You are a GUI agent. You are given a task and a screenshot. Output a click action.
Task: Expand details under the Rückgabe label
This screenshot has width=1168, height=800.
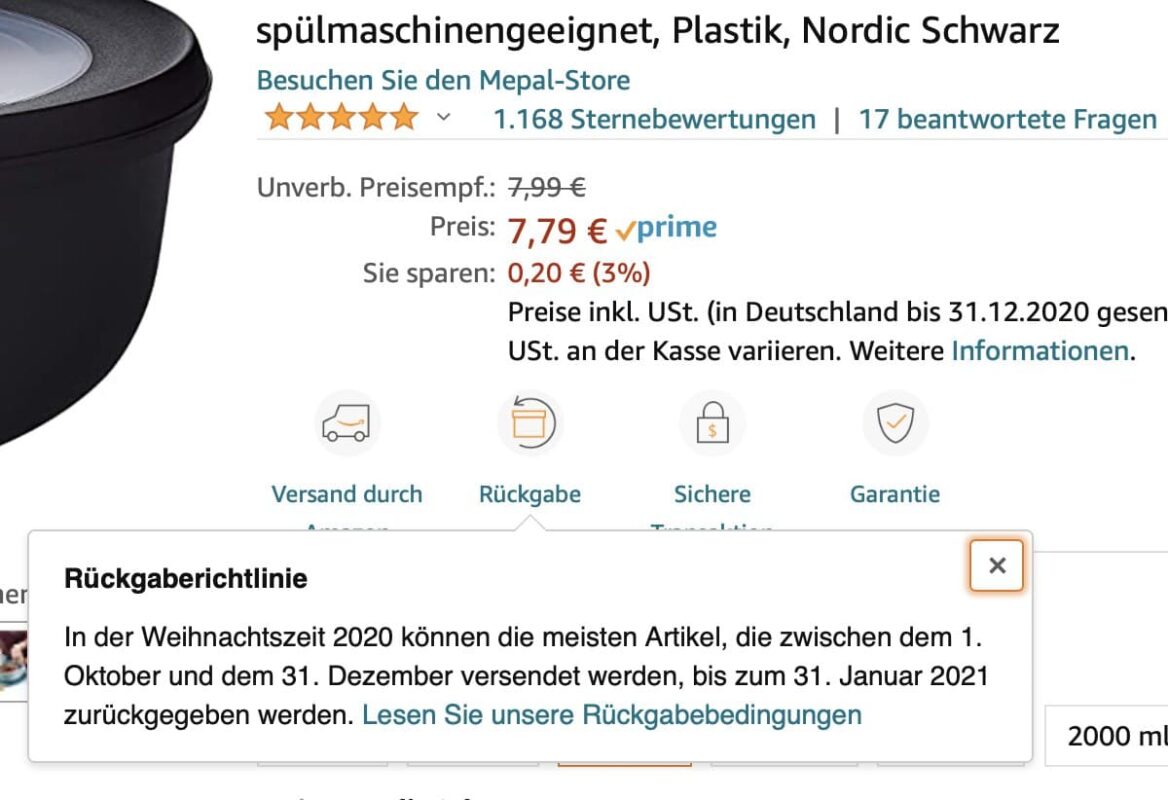click(530, 493)
